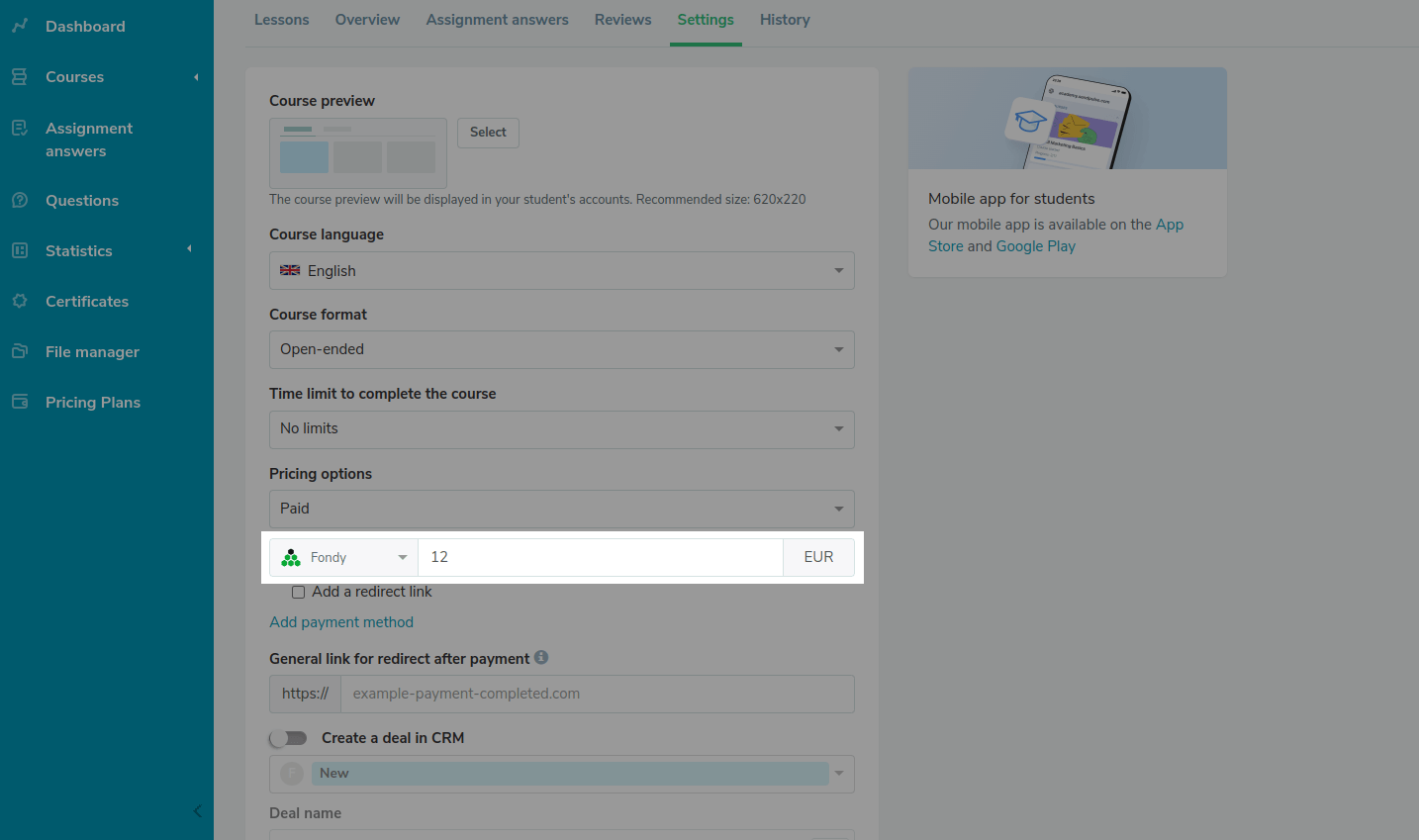
Task: Enable the Create a deal in CRM toggle
Action: (288, 738)
